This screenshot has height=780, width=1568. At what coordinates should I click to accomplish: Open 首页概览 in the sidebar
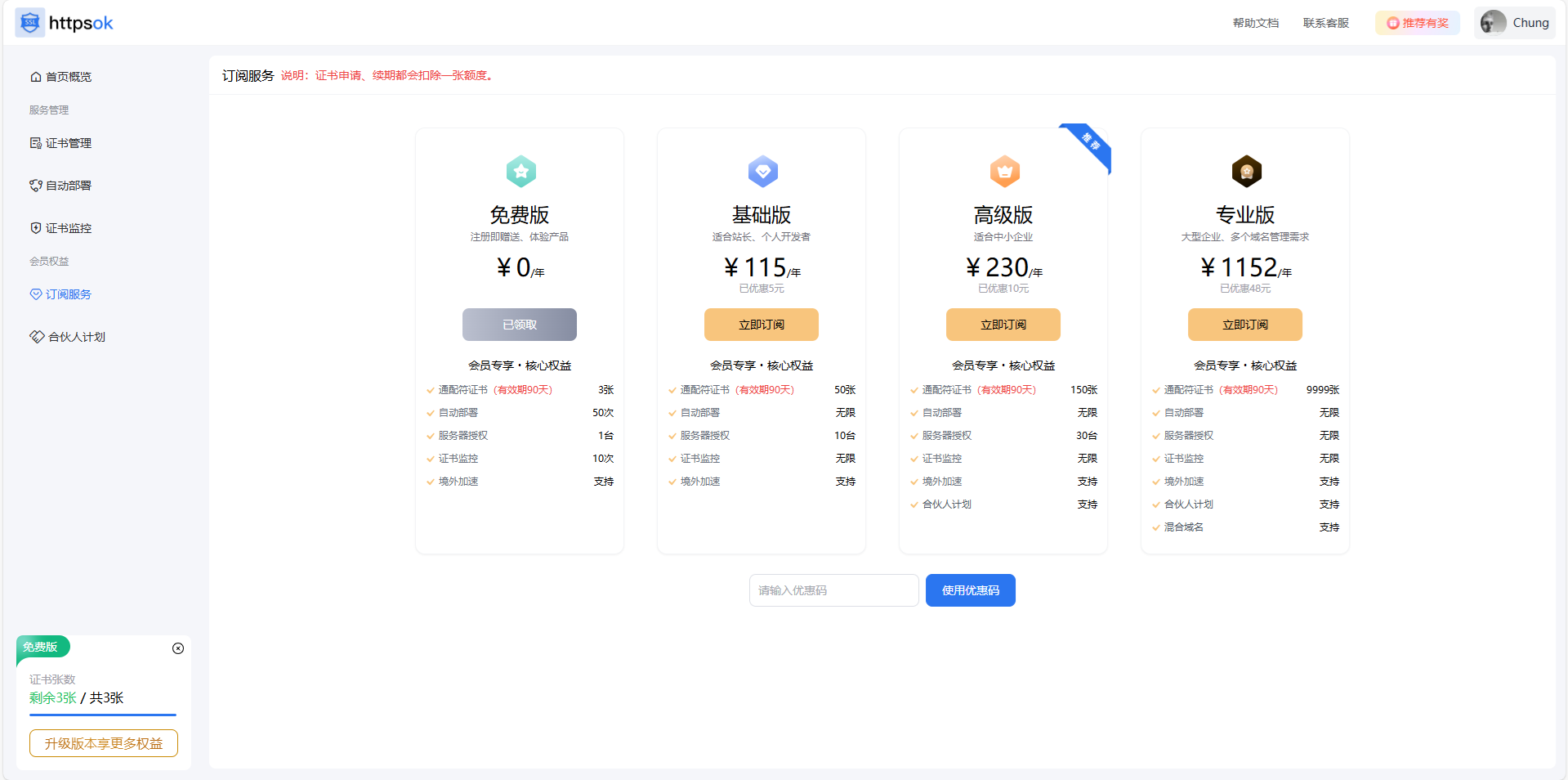coord(69,77)
